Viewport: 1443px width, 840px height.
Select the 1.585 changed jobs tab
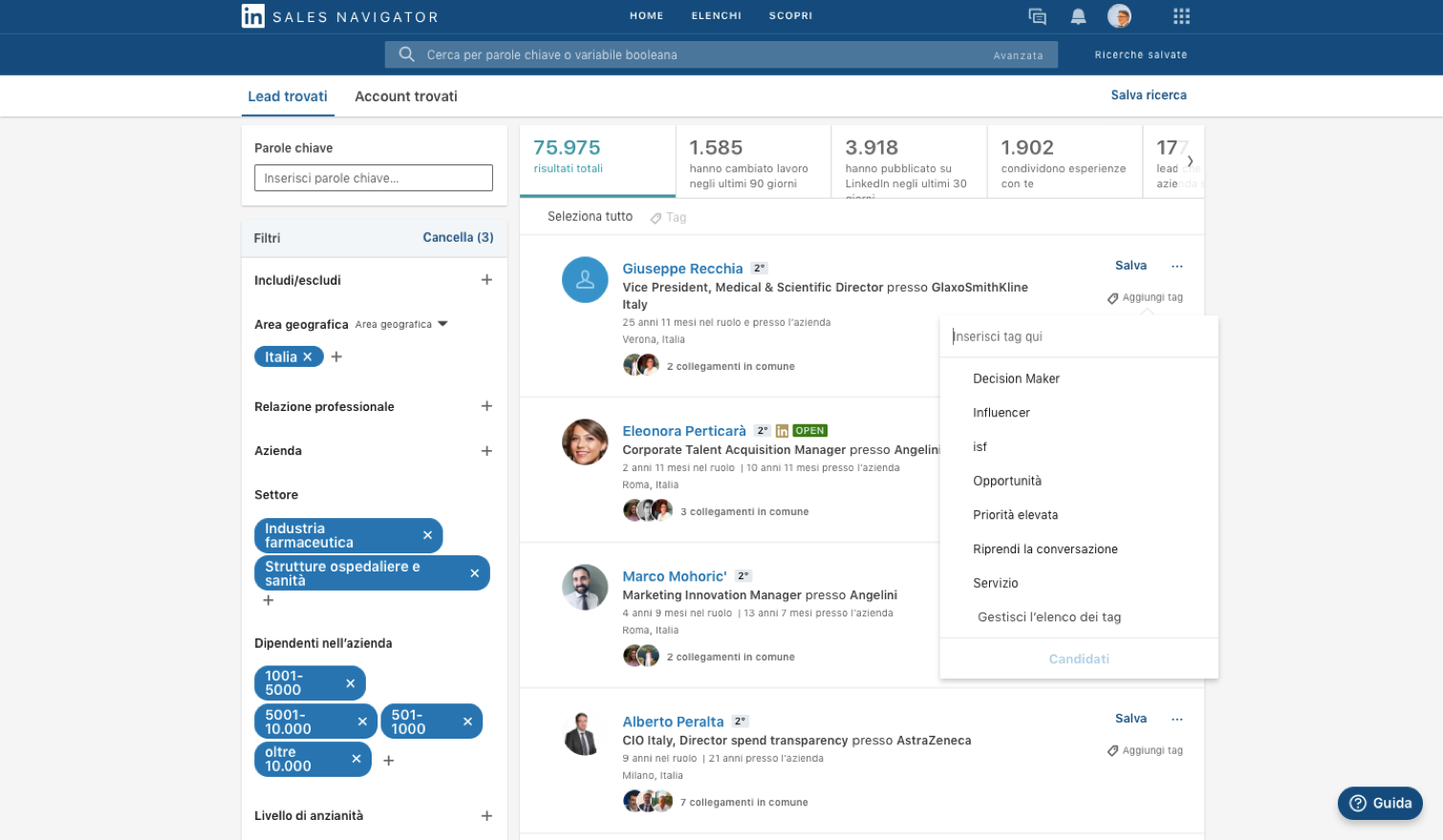coord(753,161)
